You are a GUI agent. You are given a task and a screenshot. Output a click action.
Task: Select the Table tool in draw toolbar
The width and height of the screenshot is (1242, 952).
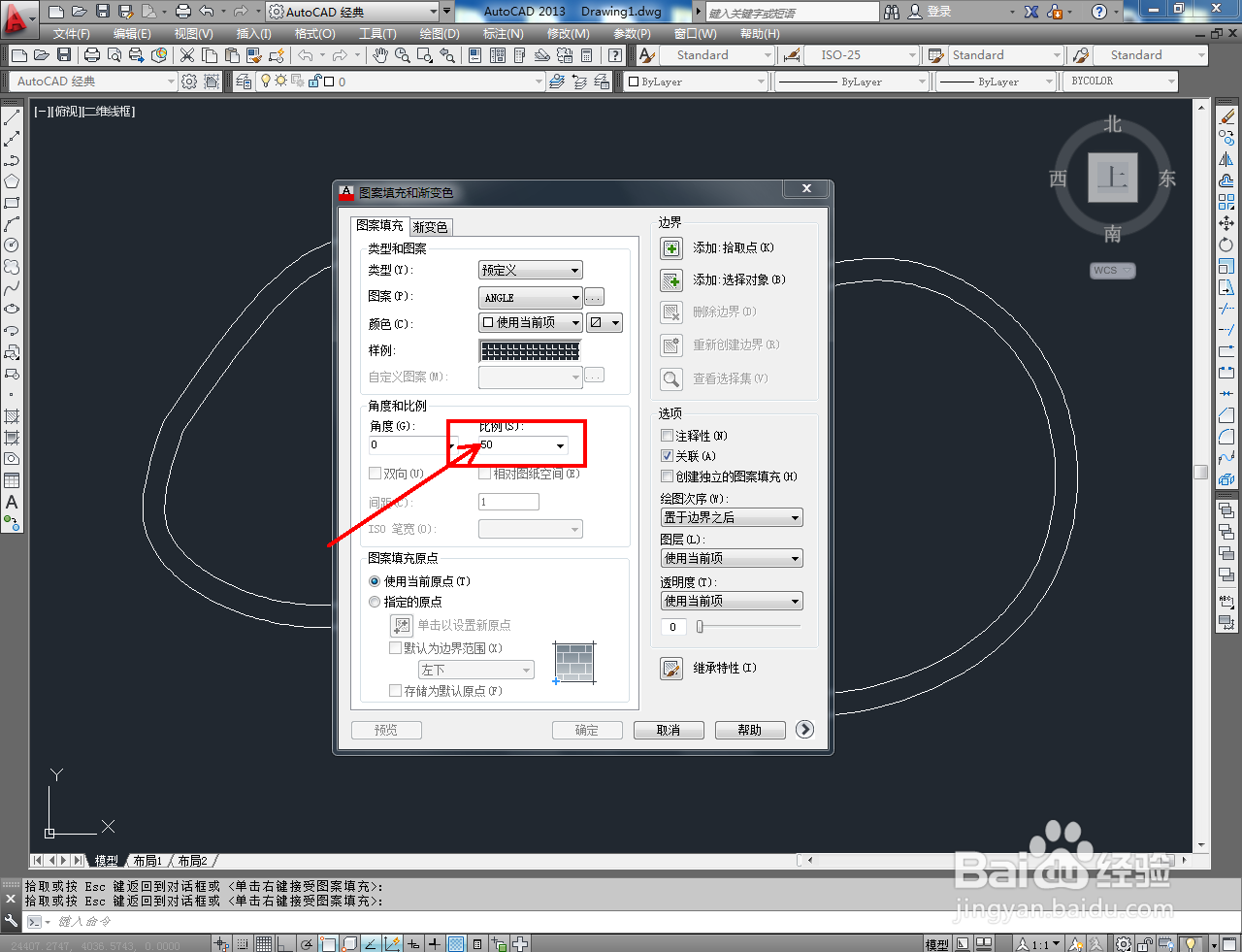click(12, 480)
